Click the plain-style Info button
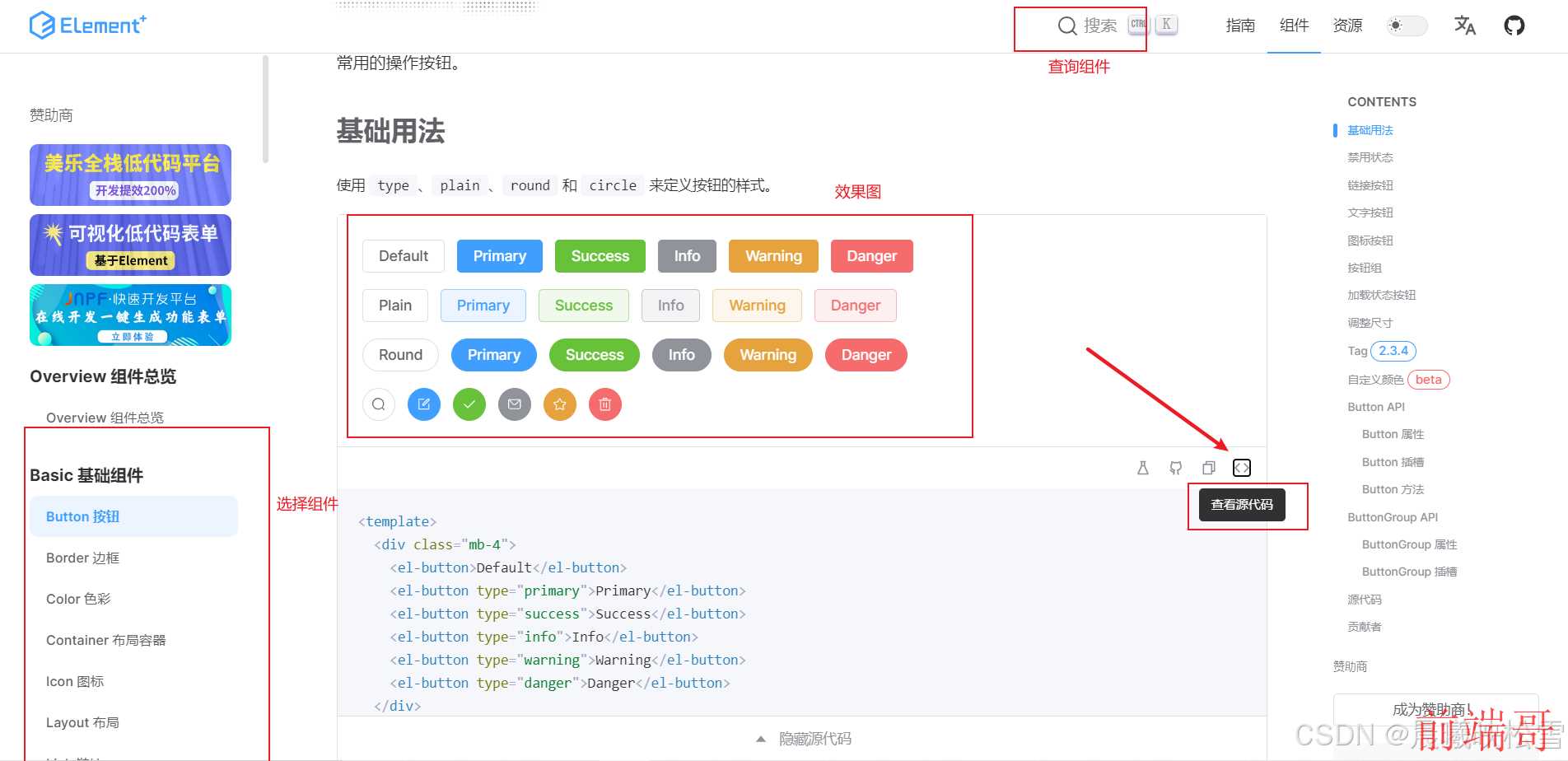The width and height of the screenshot is (1568, 761). pos(671,306)
